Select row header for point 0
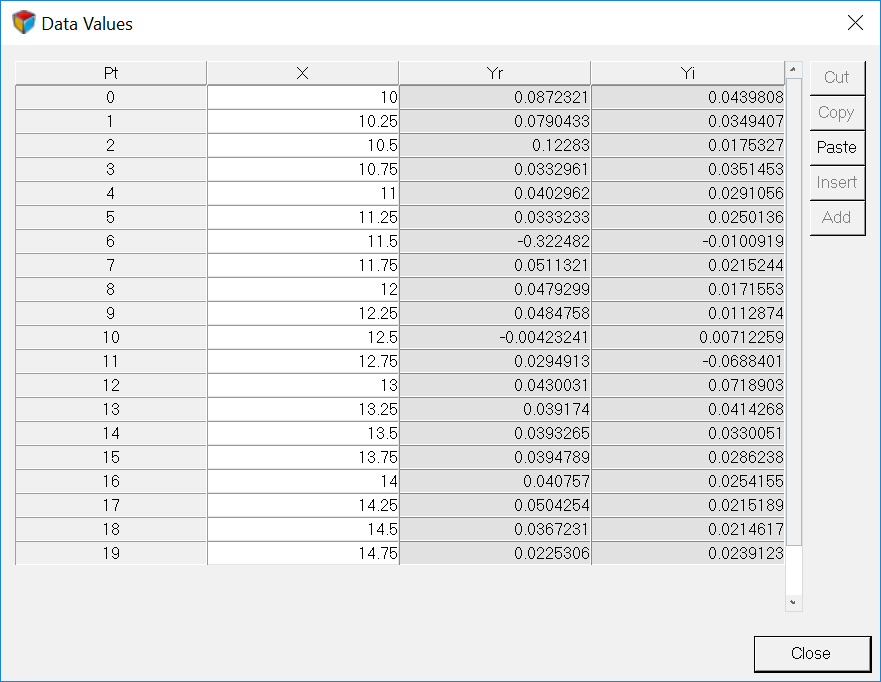The height and width of the screenshot is (682, 881). (x=111, y=97)
